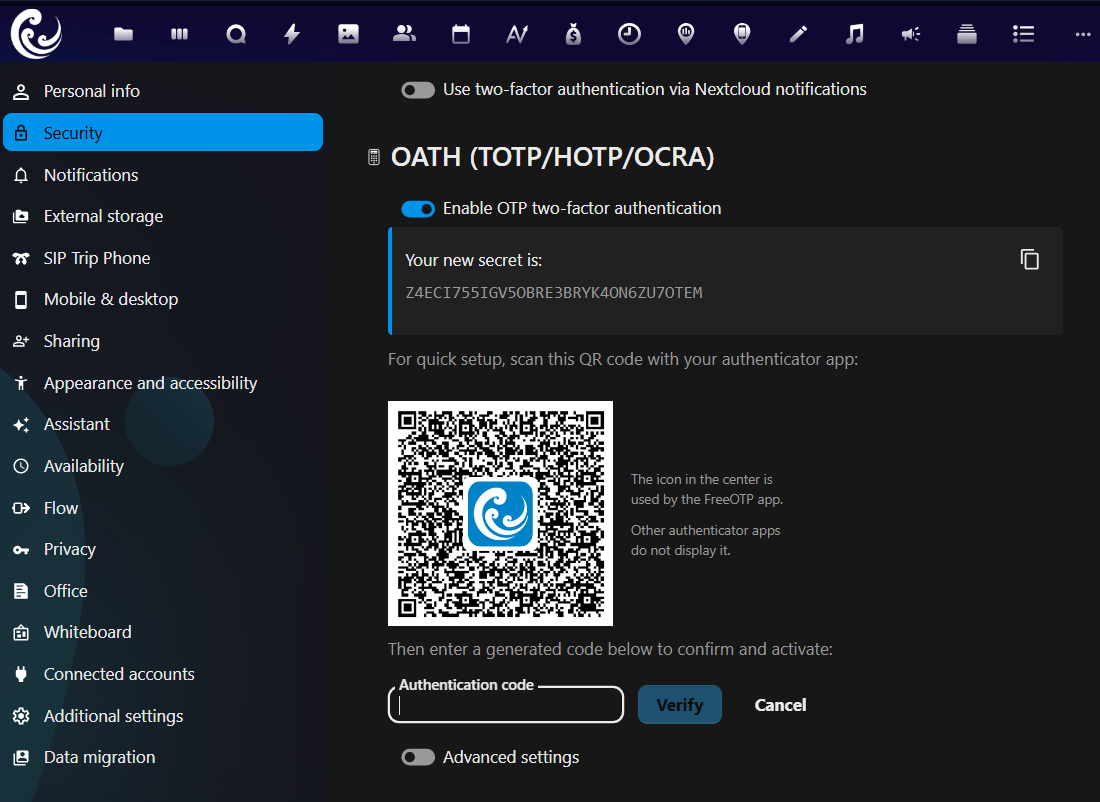The height and width of the screenshot is (802, 1100).
Task: Open Data migration settings
Action: (x=163, y=757)
